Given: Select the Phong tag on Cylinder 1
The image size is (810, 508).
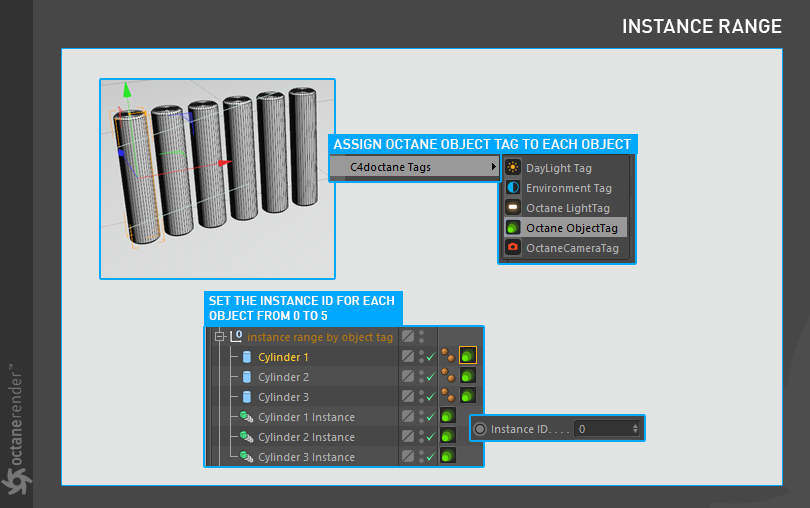Looking at the screenshot, I should coord(448,355).
